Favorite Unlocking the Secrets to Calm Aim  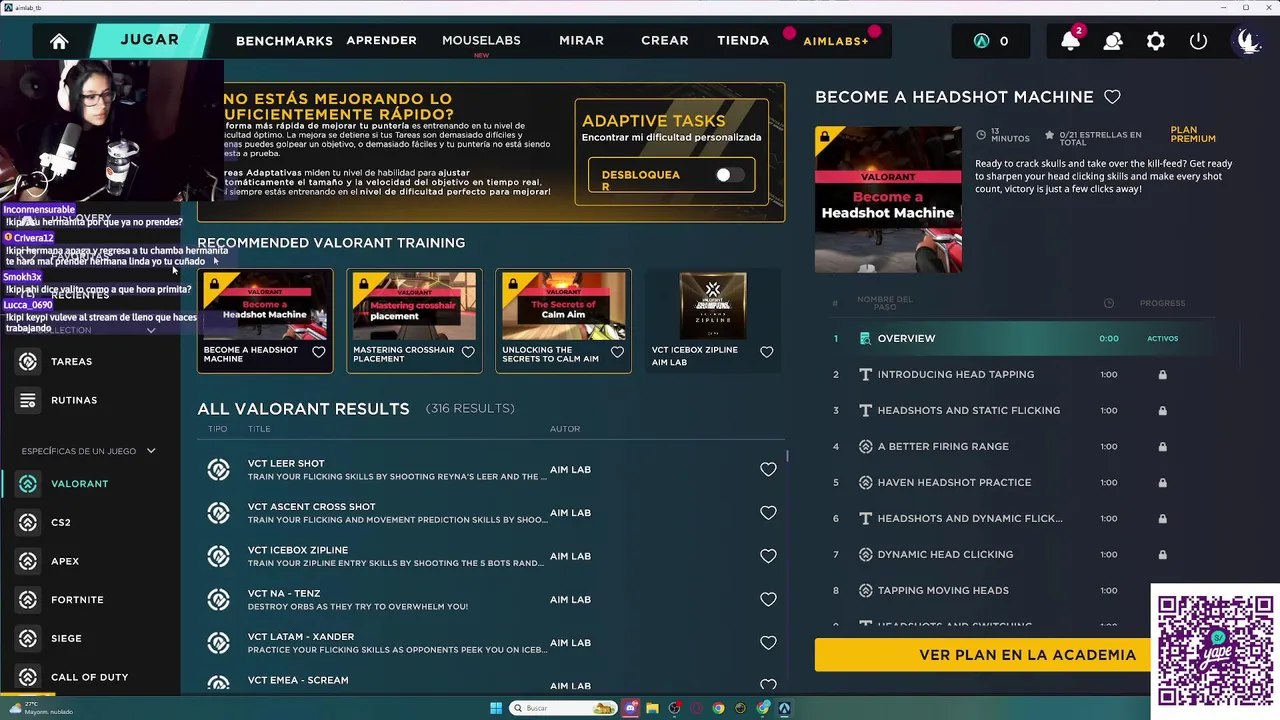click(x=617, y=352)
